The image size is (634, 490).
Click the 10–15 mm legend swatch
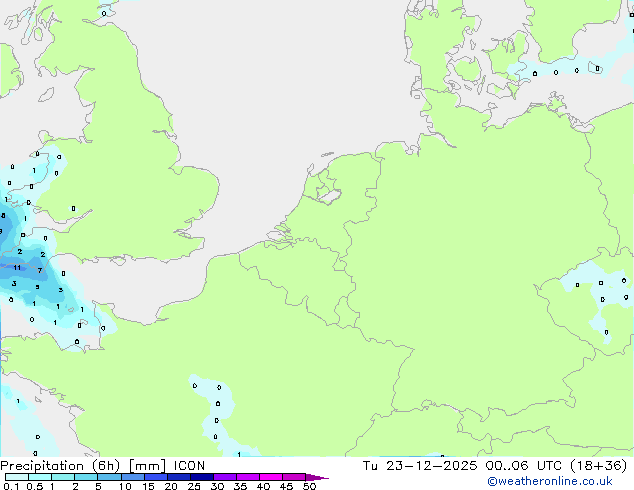[x=133, y=477]
